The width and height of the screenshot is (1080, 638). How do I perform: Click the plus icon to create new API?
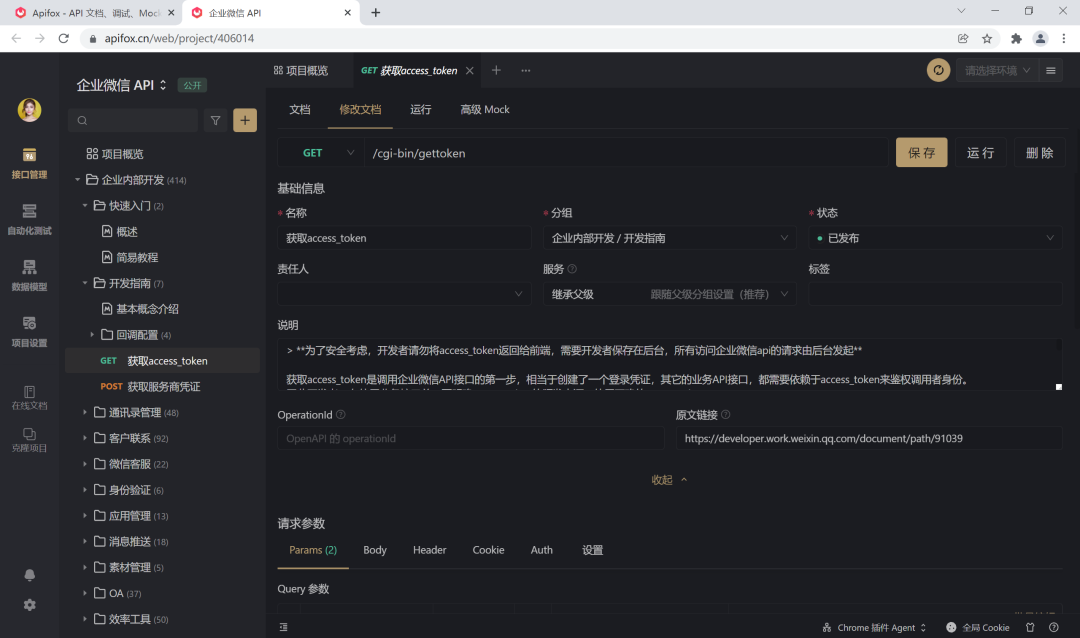(244, 120)
